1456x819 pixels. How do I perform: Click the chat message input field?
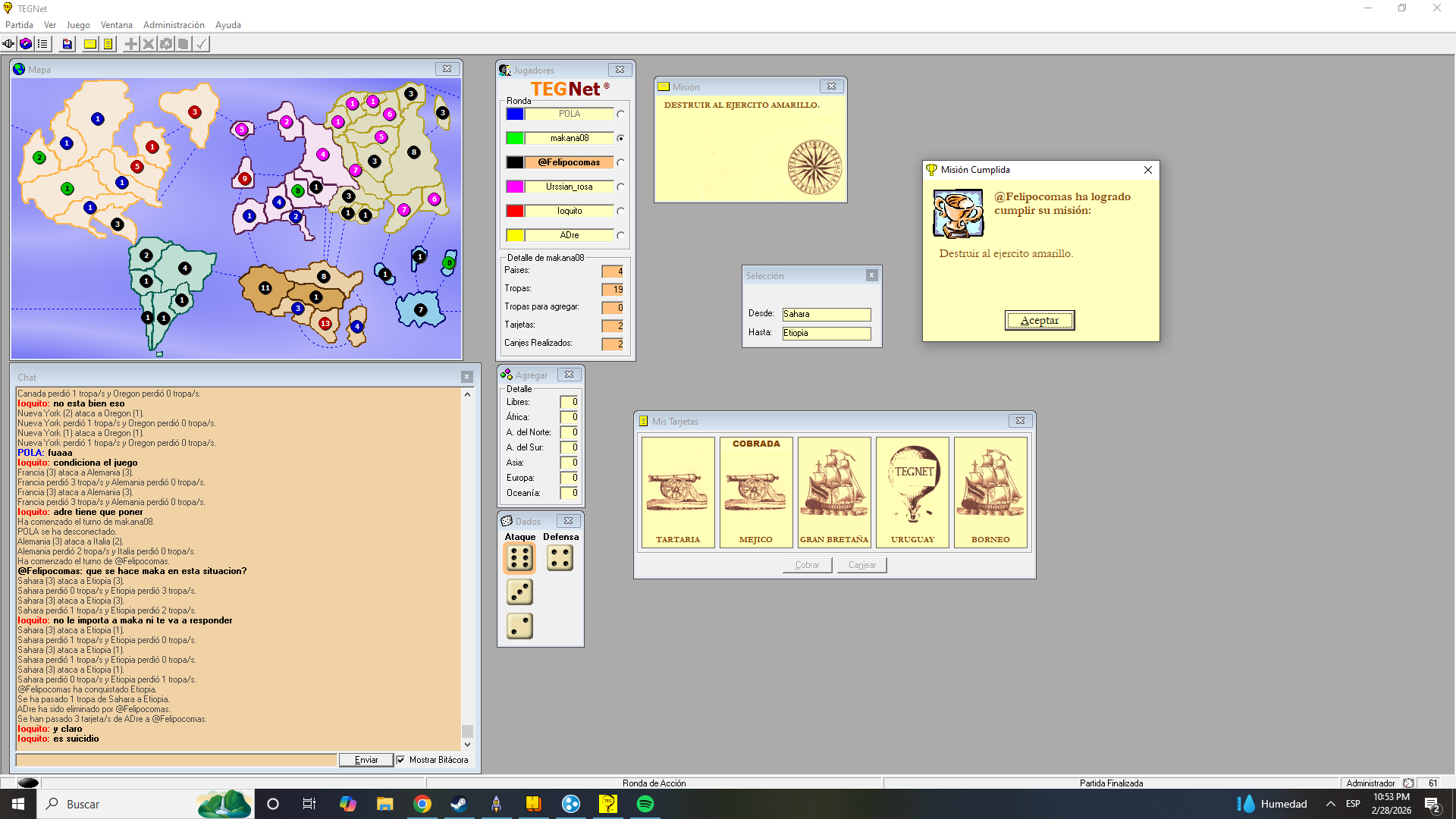tap(176, 760)
